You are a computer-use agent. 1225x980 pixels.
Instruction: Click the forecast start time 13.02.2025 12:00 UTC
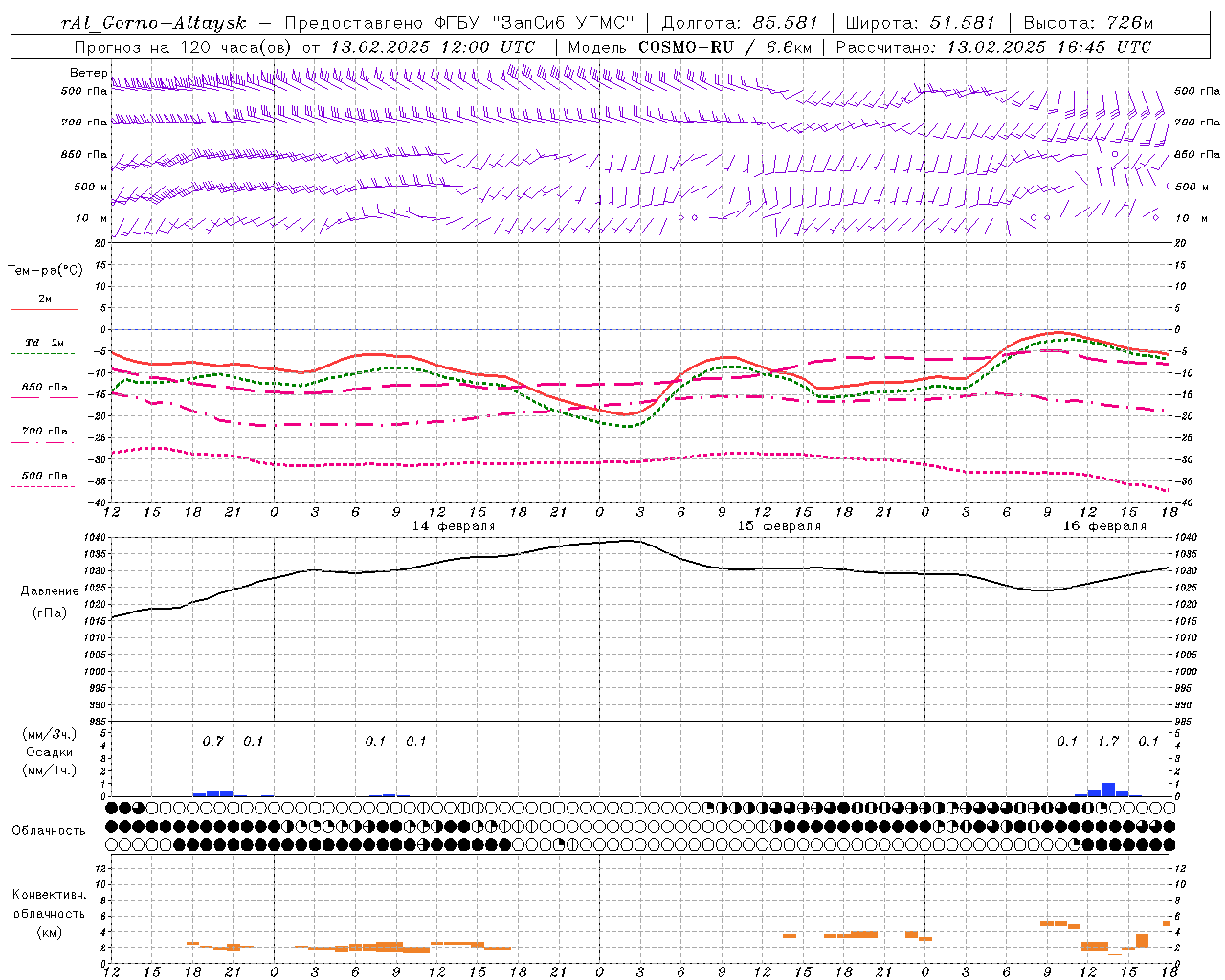(x=433, y=47)
